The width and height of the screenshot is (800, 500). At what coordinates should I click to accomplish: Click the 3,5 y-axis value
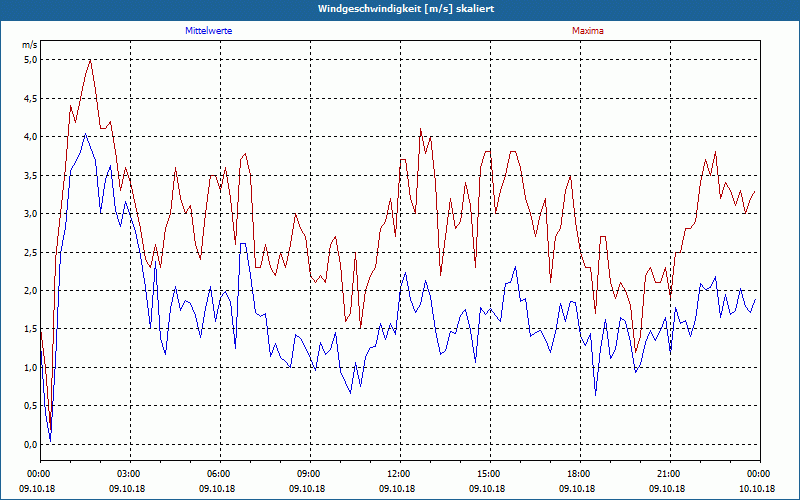[x=31, y=176]
